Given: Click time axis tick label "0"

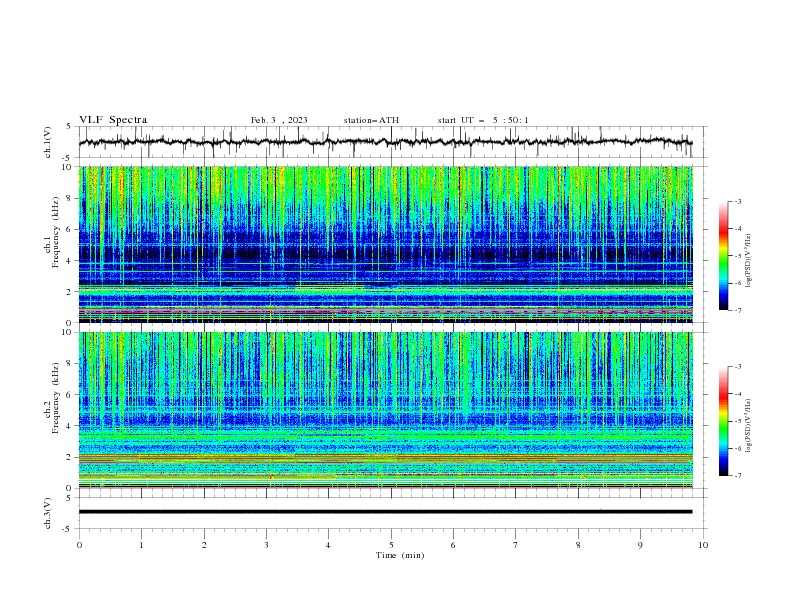Looking at the screenshot, I should [79, 545].
